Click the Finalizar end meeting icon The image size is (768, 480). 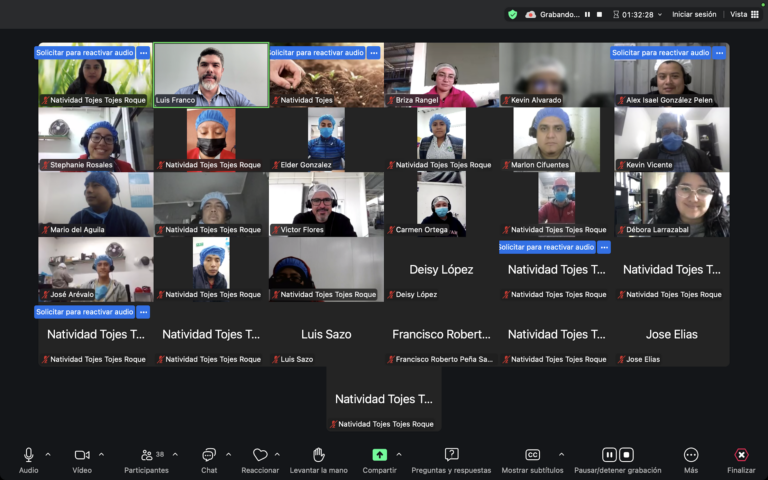tap(741, 455)
